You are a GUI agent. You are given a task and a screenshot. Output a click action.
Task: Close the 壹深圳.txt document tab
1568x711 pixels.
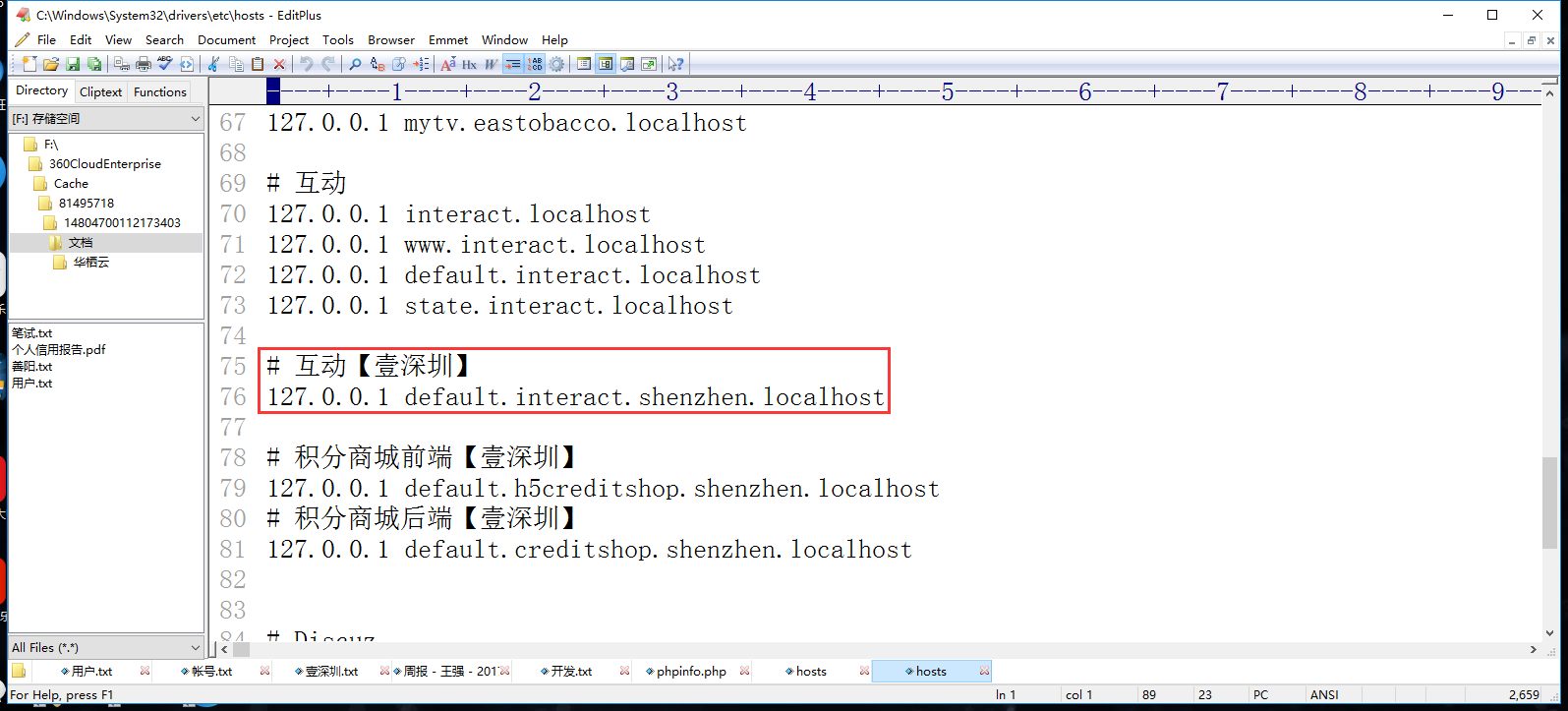tap(385, 672)
